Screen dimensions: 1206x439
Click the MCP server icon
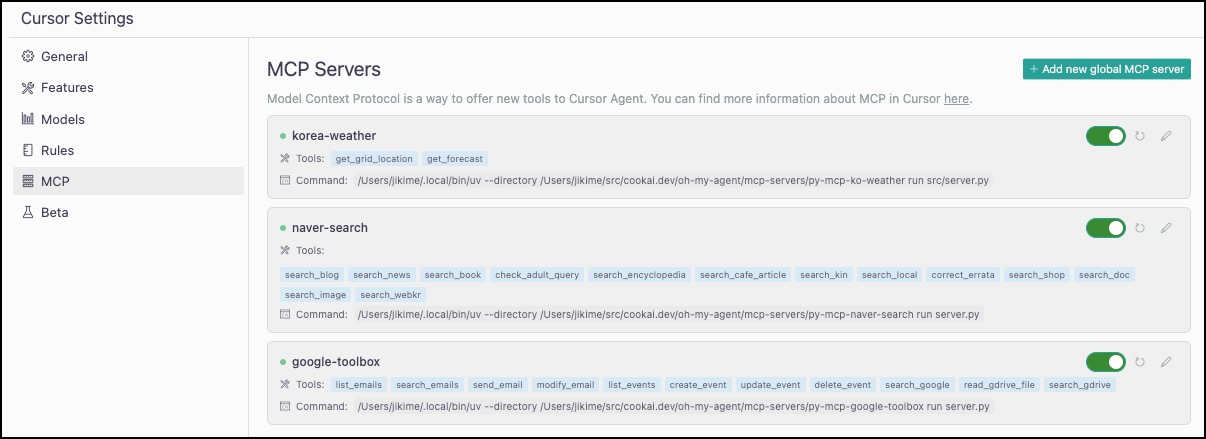click(x=28, y=181)
